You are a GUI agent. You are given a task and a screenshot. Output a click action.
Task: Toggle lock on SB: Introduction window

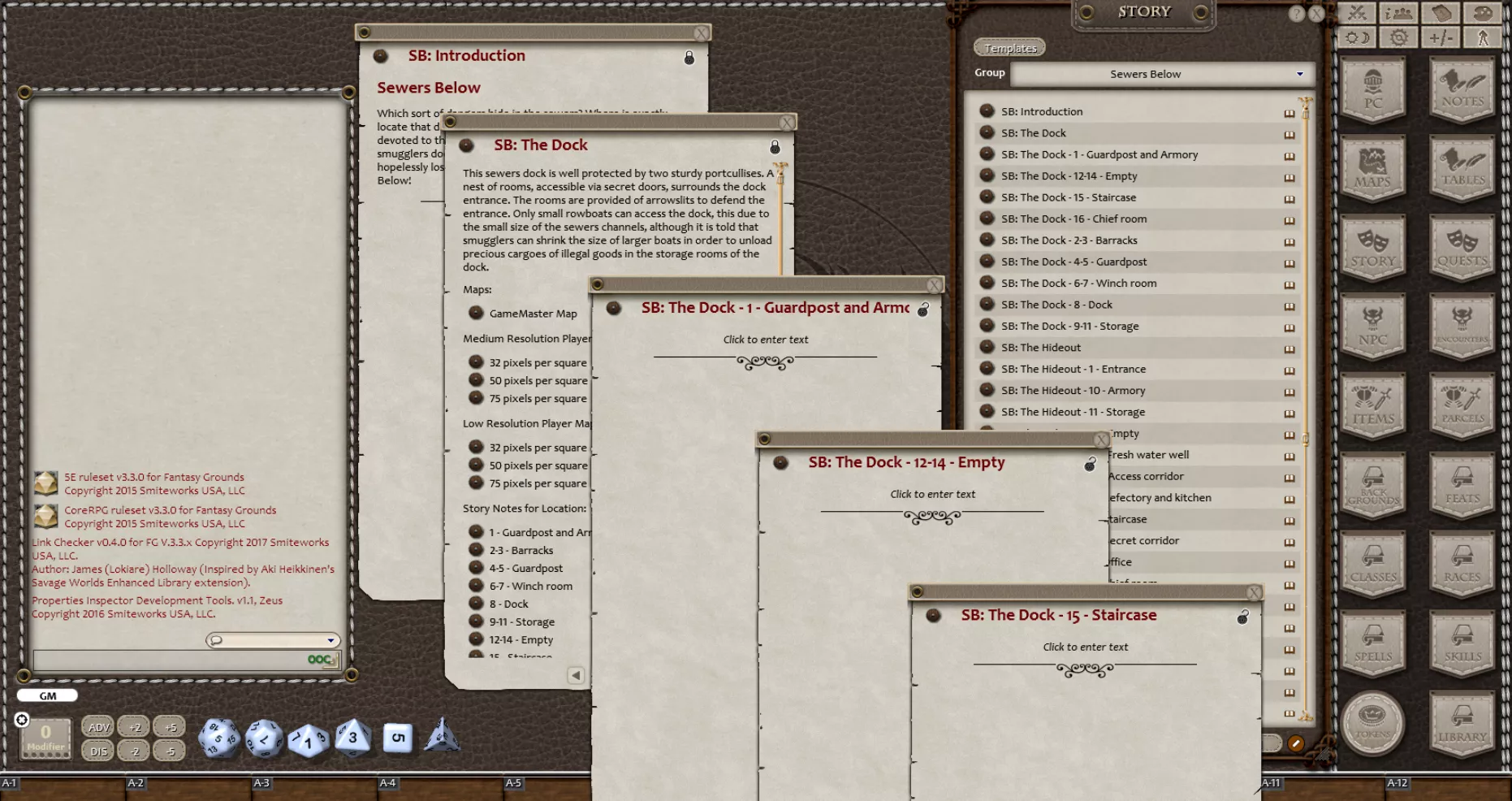(x=689, y=58)
